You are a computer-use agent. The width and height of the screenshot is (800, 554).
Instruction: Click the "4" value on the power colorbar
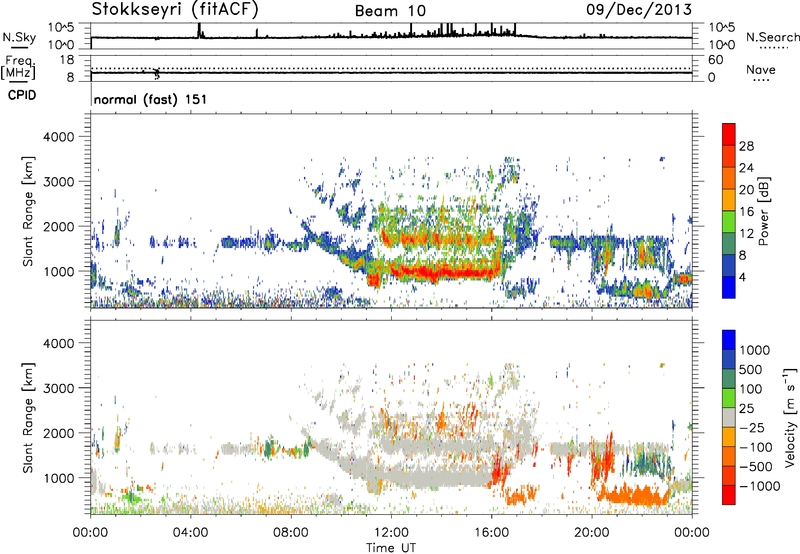(742, 277)
